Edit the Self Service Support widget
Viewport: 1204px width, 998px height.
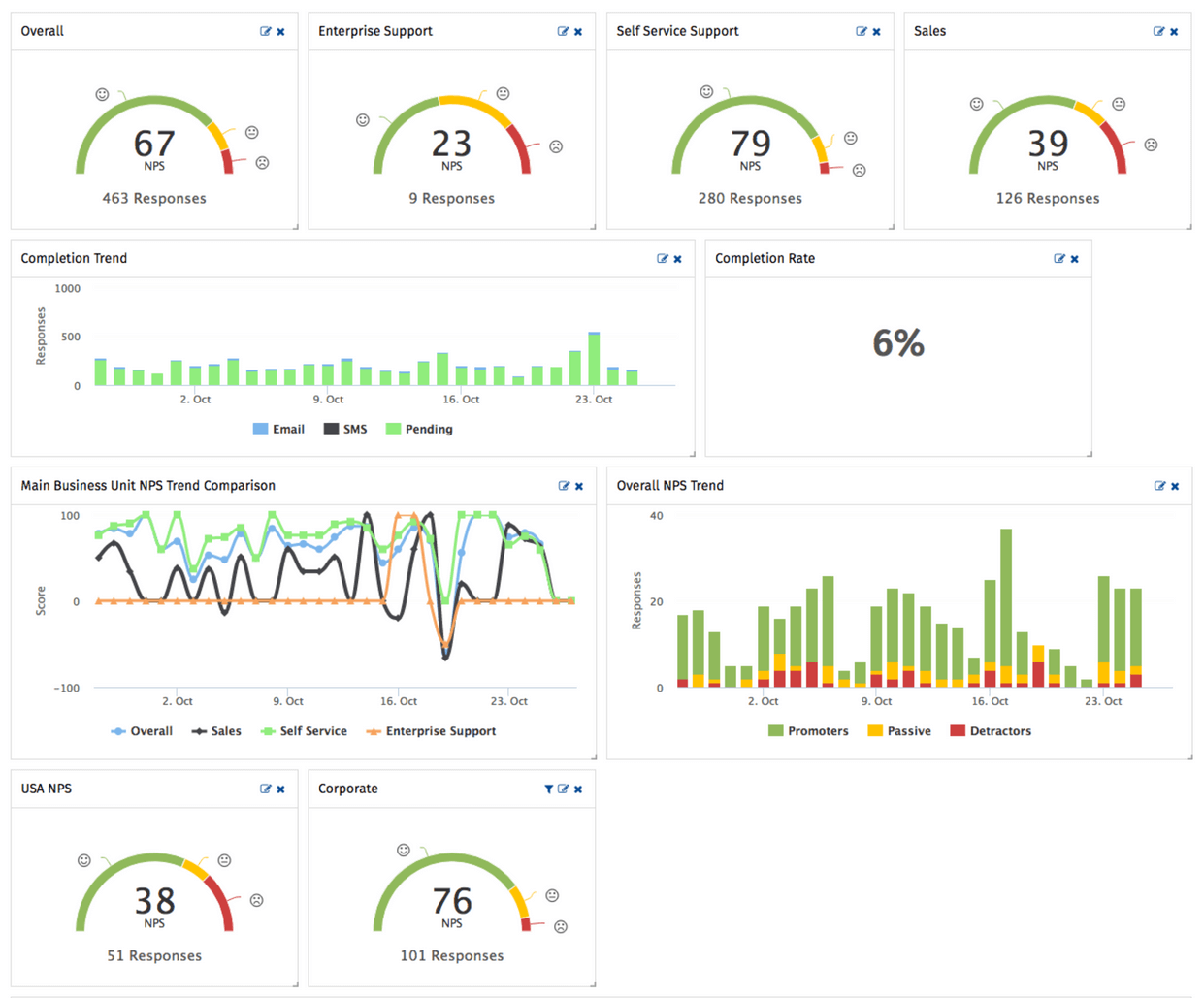pyautogui.click(x=862, y=32)
